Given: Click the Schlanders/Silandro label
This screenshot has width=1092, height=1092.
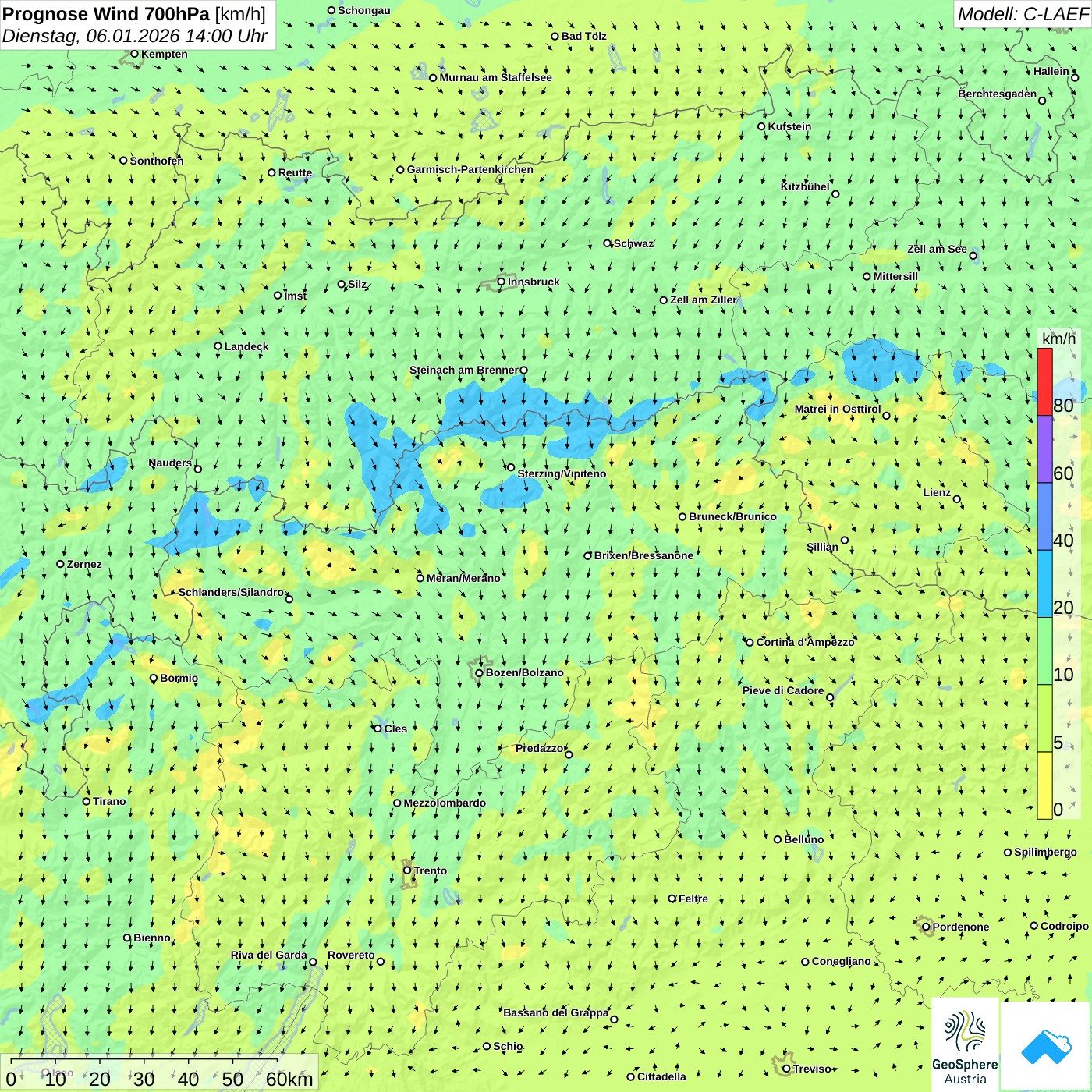Looking at the screenshot, I should (231, 592).
